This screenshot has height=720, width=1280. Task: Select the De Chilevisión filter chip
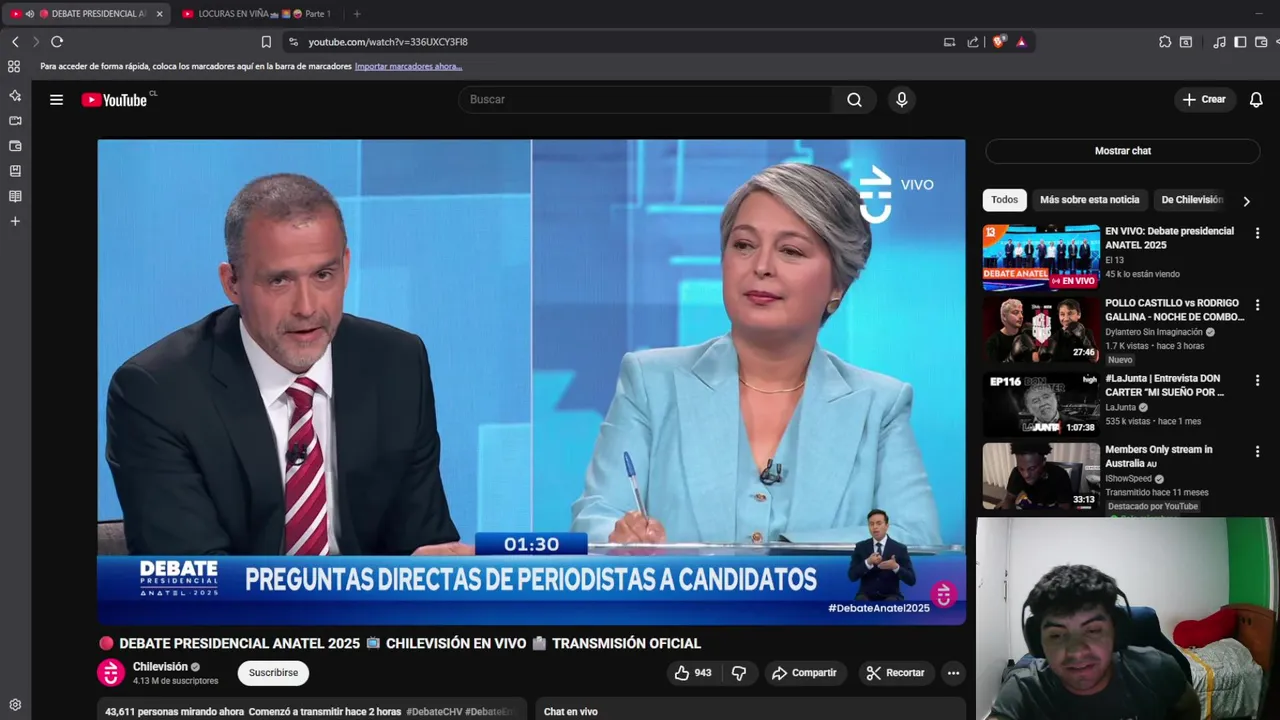coord(1191,200)
